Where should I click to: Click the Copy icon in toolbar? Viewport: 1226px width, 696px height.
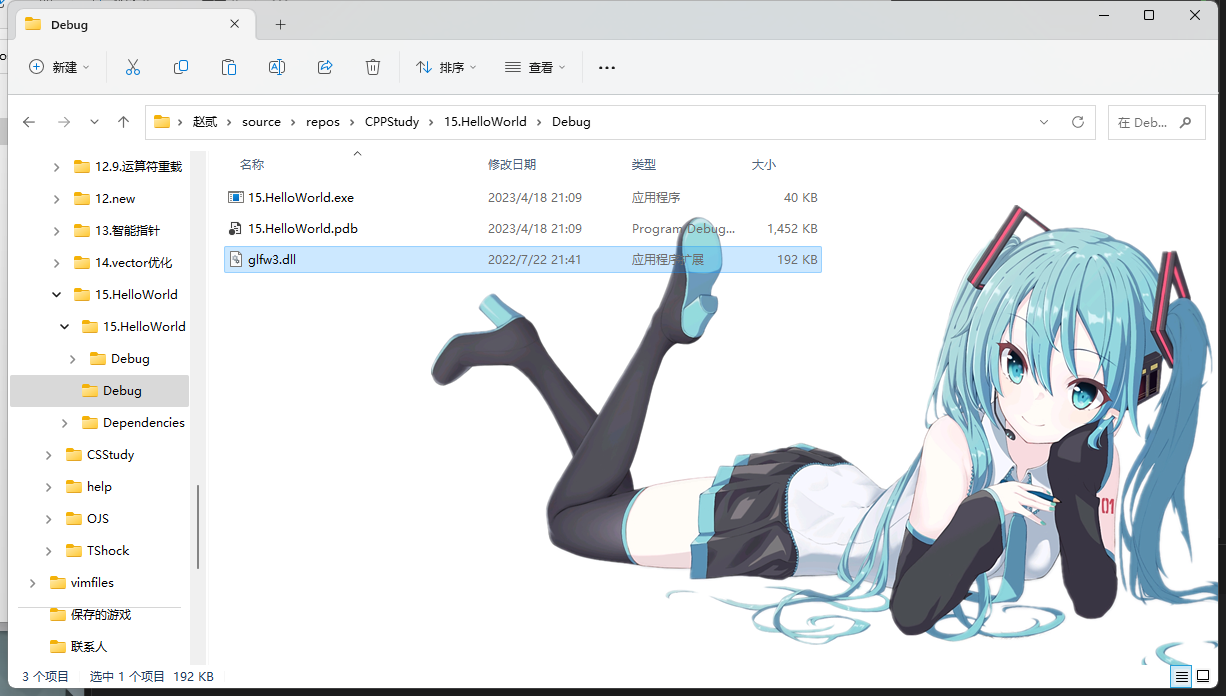point(181,67)
